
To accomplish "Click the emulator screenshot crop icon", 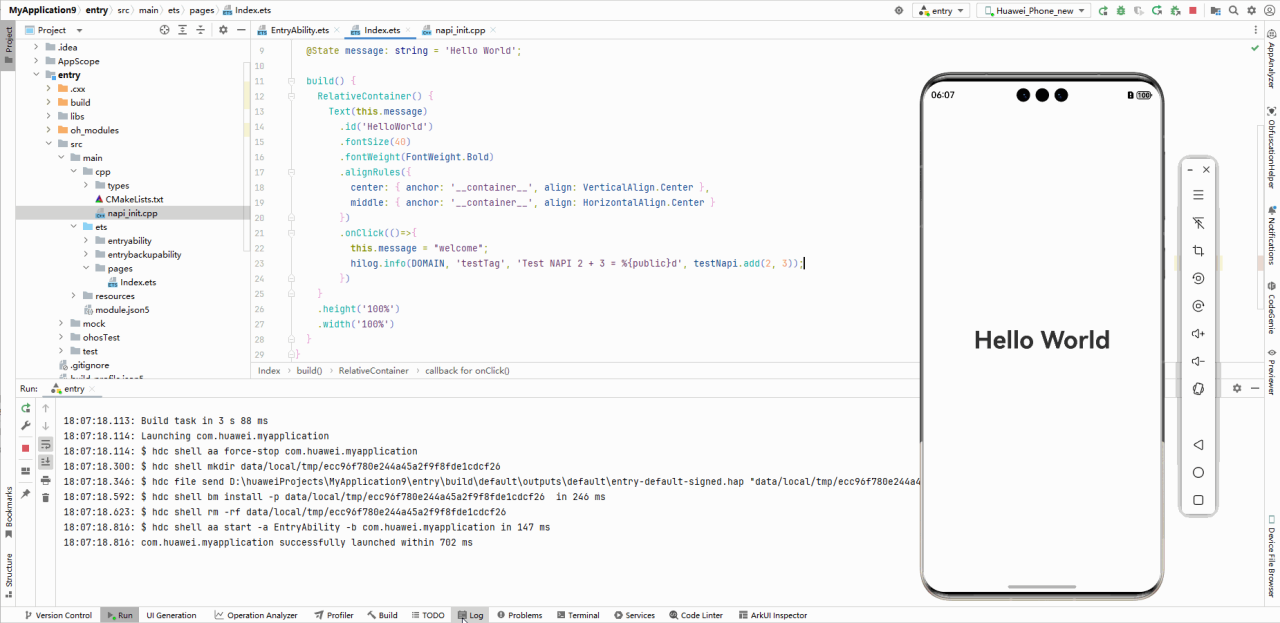I will click(x=1198, y=251).
